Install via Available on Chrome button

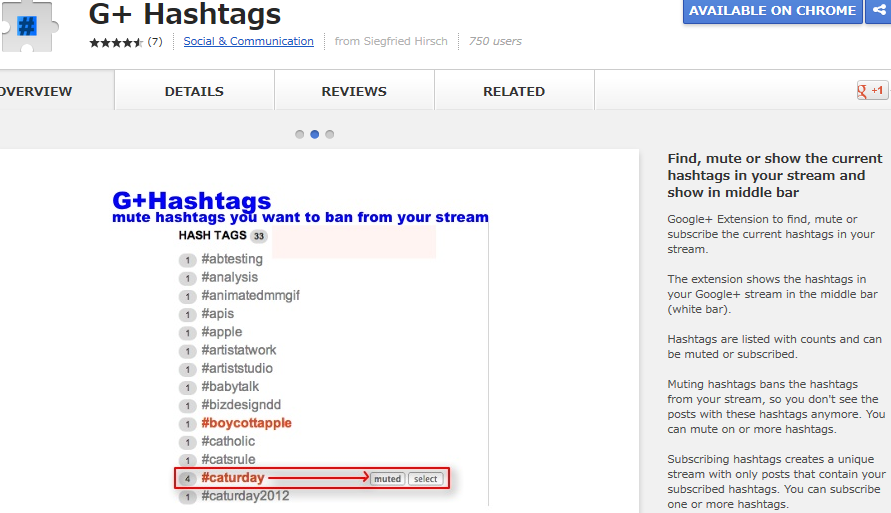tap(772, 11)
